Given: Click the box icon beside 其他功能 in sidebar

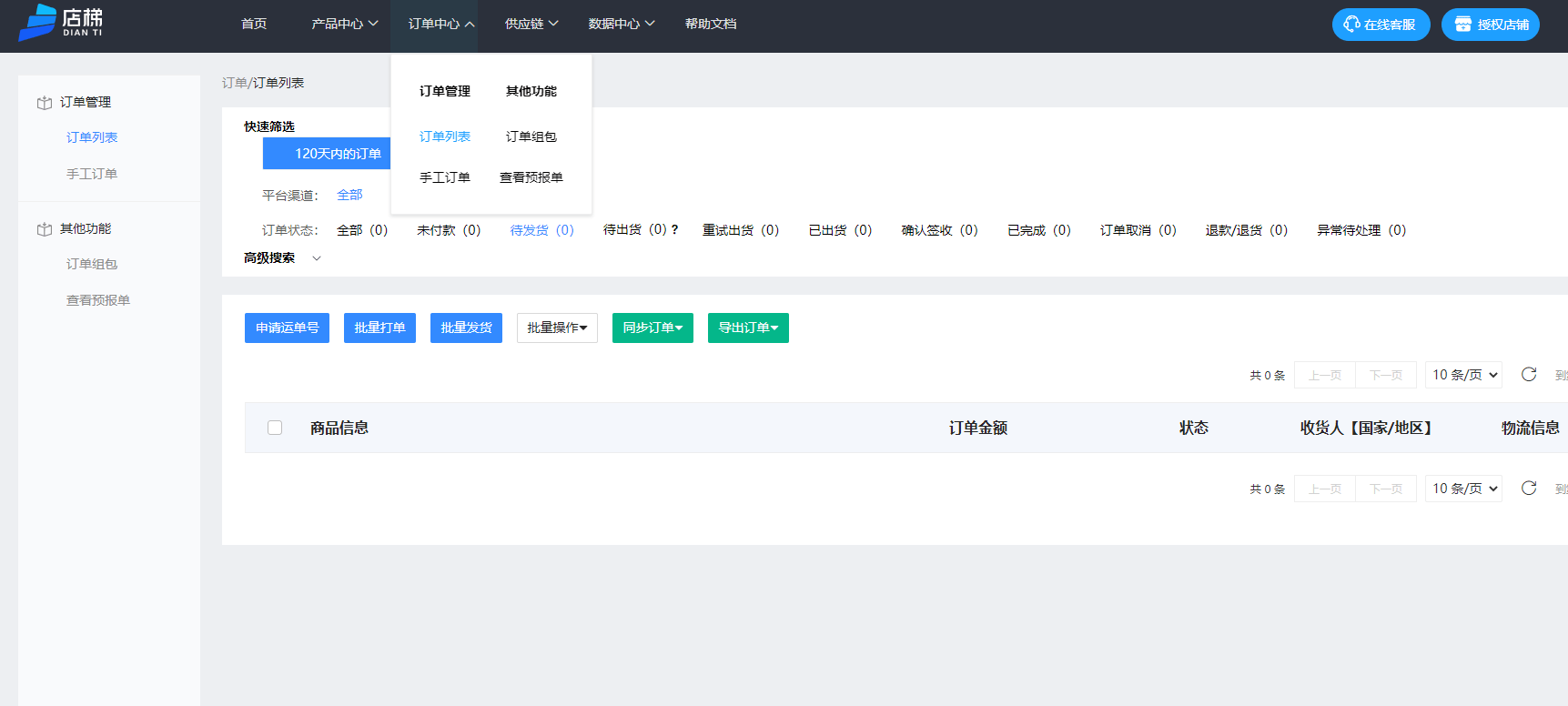Looking at the screenshot, I should 44,229.
